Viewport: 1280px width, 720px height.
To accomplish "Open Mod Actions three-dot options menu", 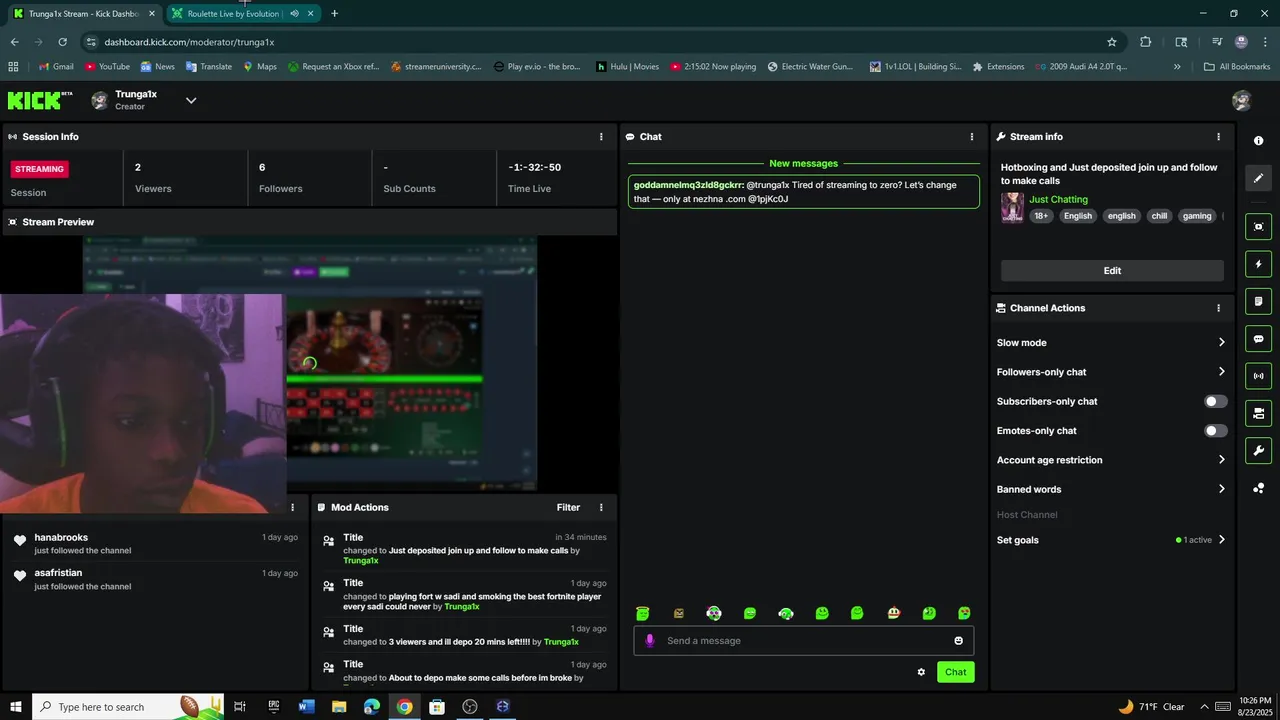I will point(601,508).
